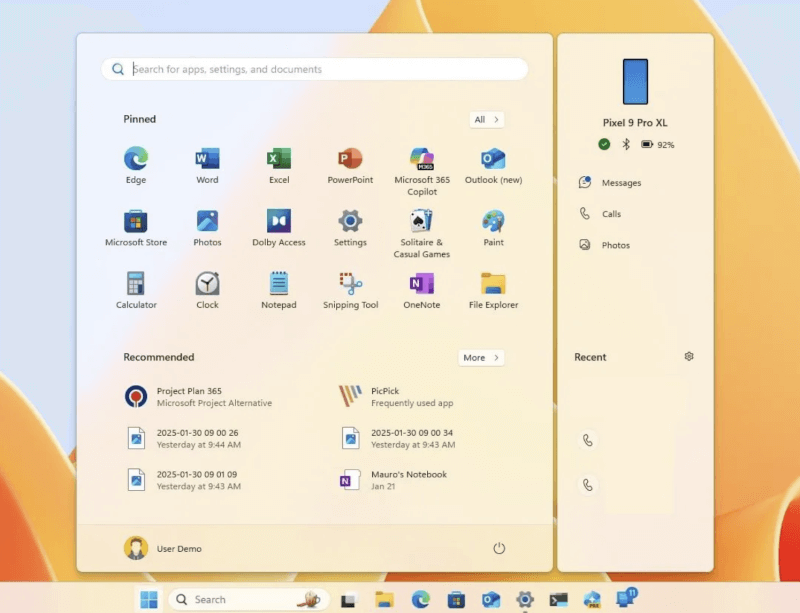Click the power button icon
The height and width of the screenshot is (613, 800).
(x=499, y=548)
